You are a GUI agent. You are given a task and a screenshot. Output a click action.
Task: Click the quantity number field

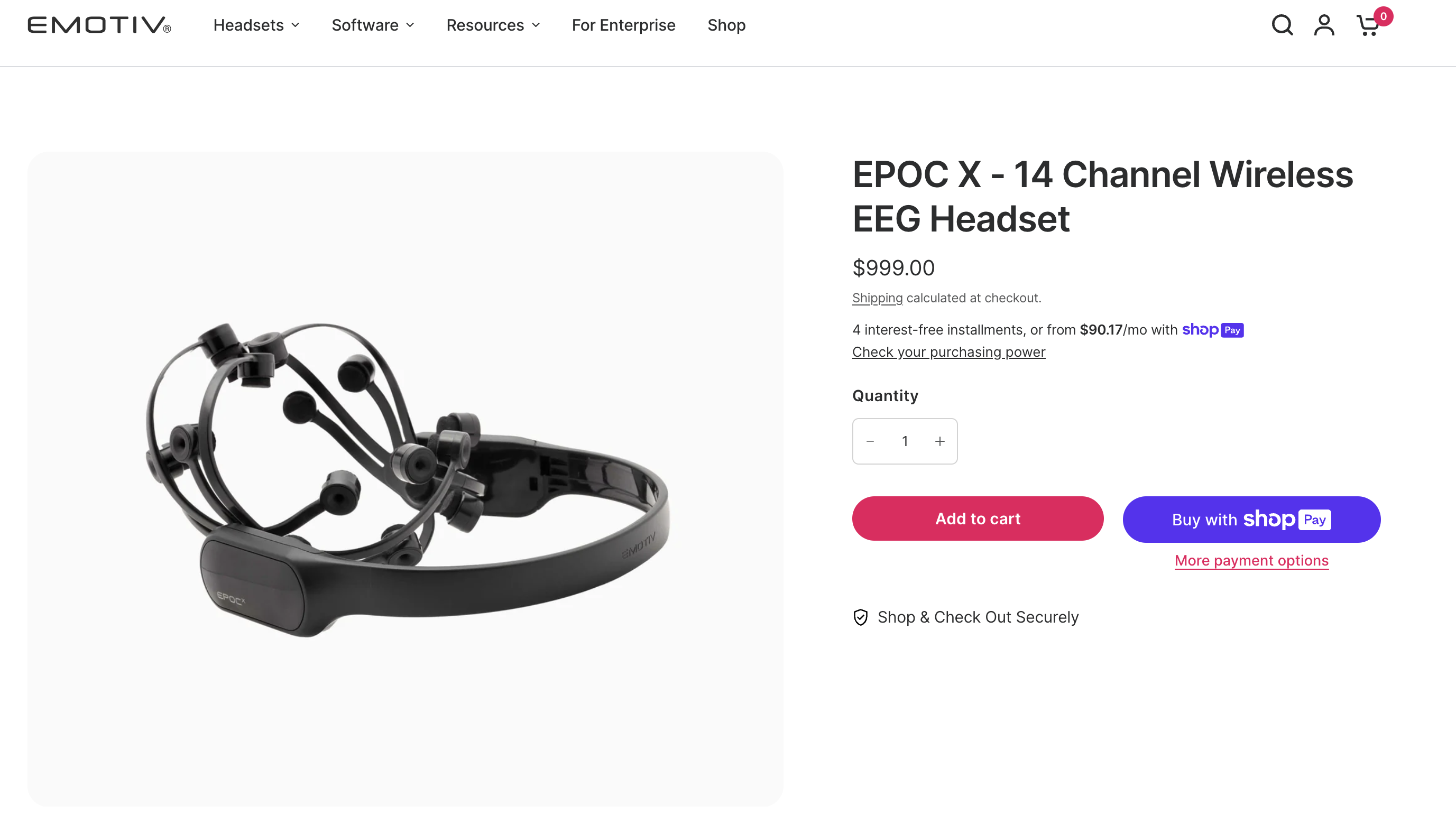pyautogui.click(x=905, y=441)
